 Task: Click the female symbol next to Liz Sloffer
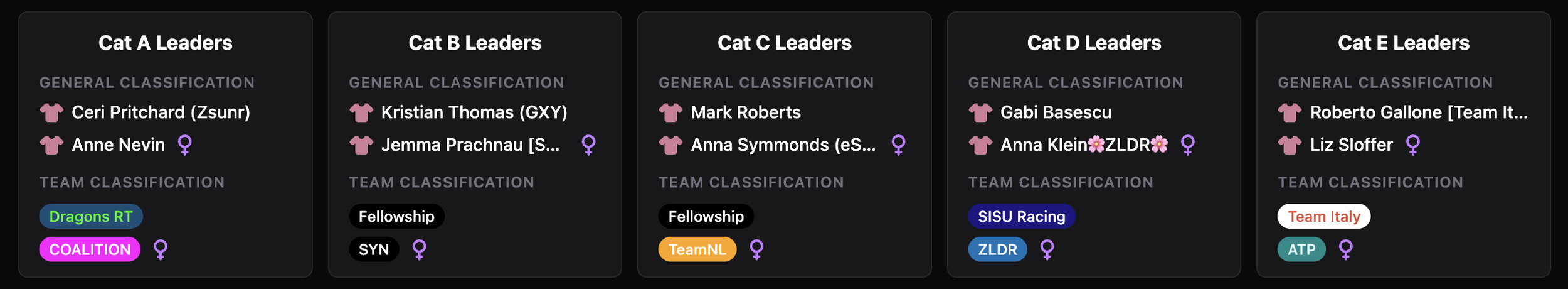click(x=1413, y=145)
